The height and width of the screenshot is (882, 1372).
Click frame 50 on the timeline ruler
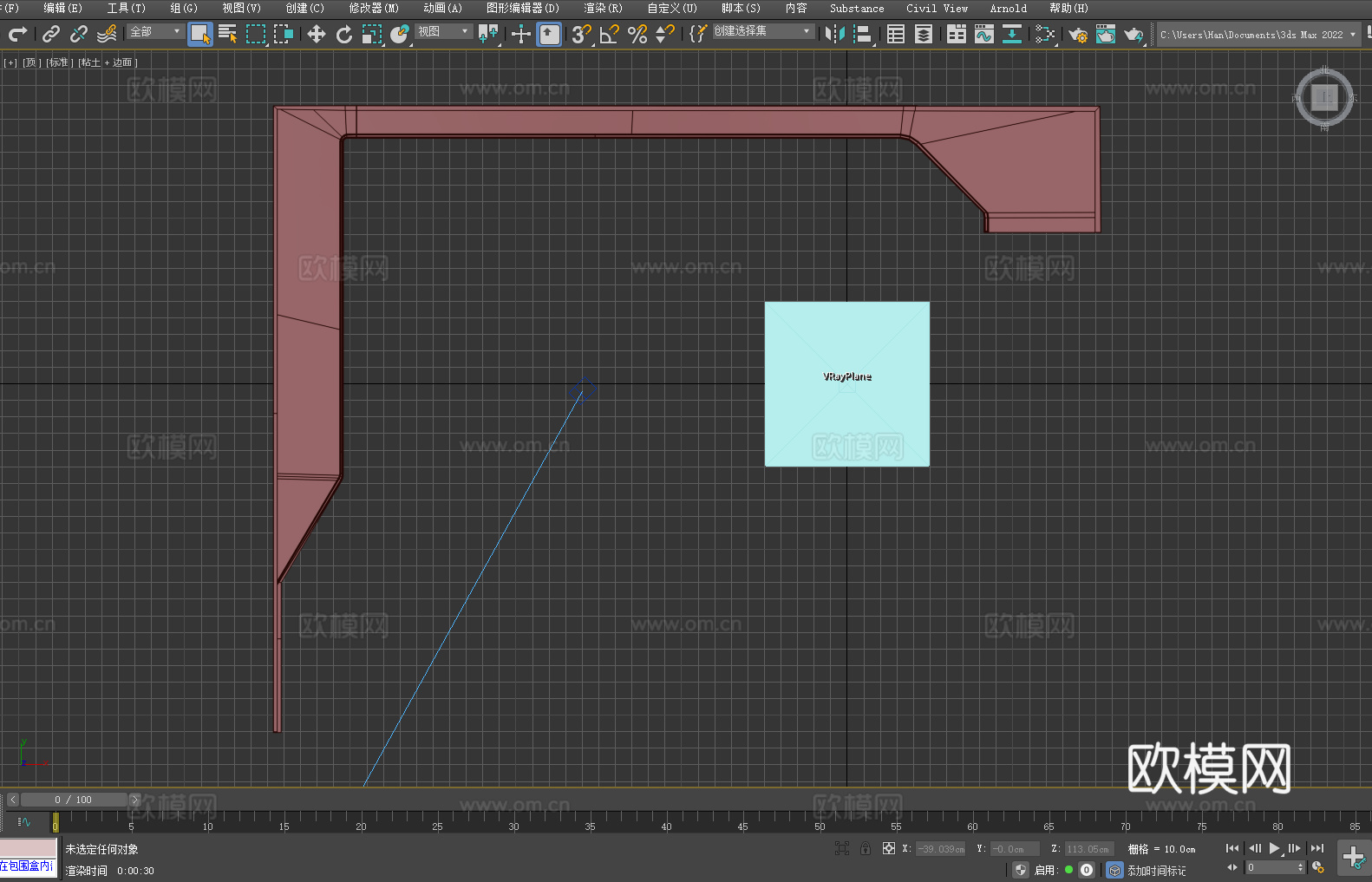click(x=820, y=821)
